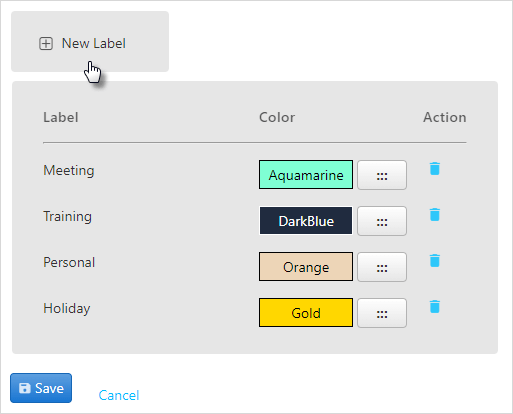Click the Training label name
This screenshot has width=513, height=414.
coord(67,217)
